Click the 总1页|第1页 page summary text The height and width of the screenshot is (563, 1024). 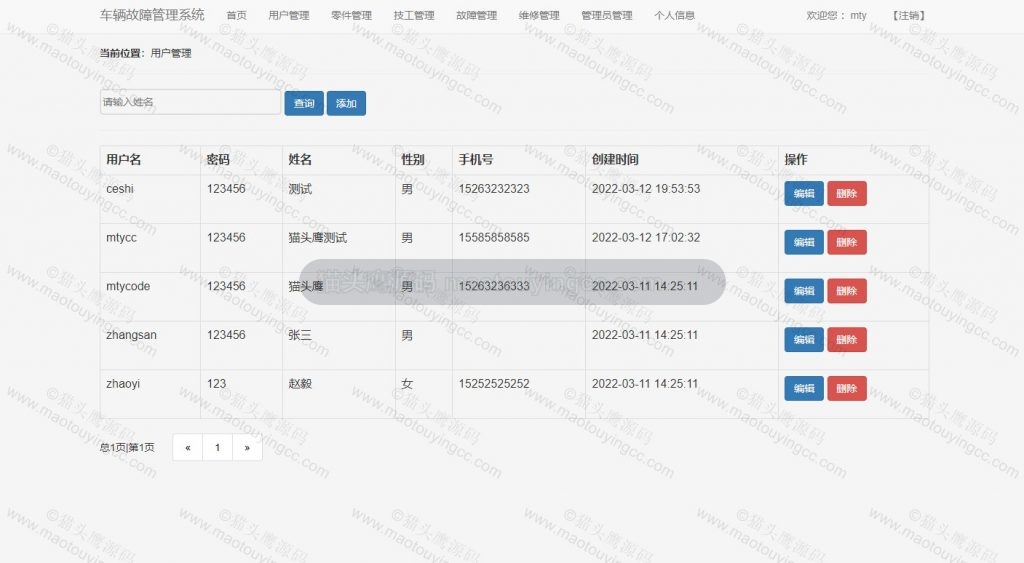point(127,447)
